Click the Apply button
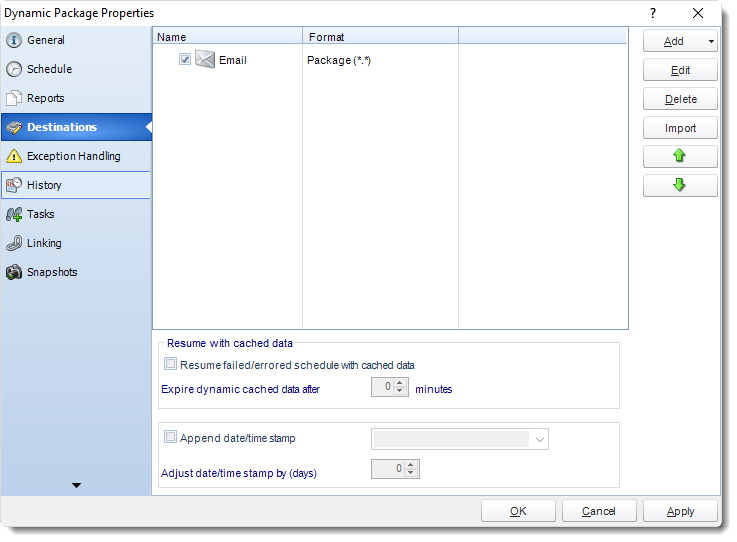 [x=680, y=511]
